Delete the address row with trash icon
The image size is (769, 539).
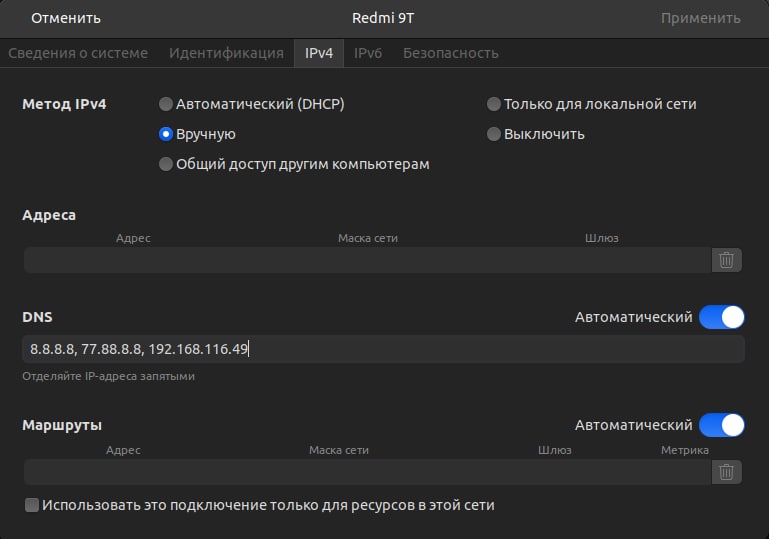tap(727, 260)
